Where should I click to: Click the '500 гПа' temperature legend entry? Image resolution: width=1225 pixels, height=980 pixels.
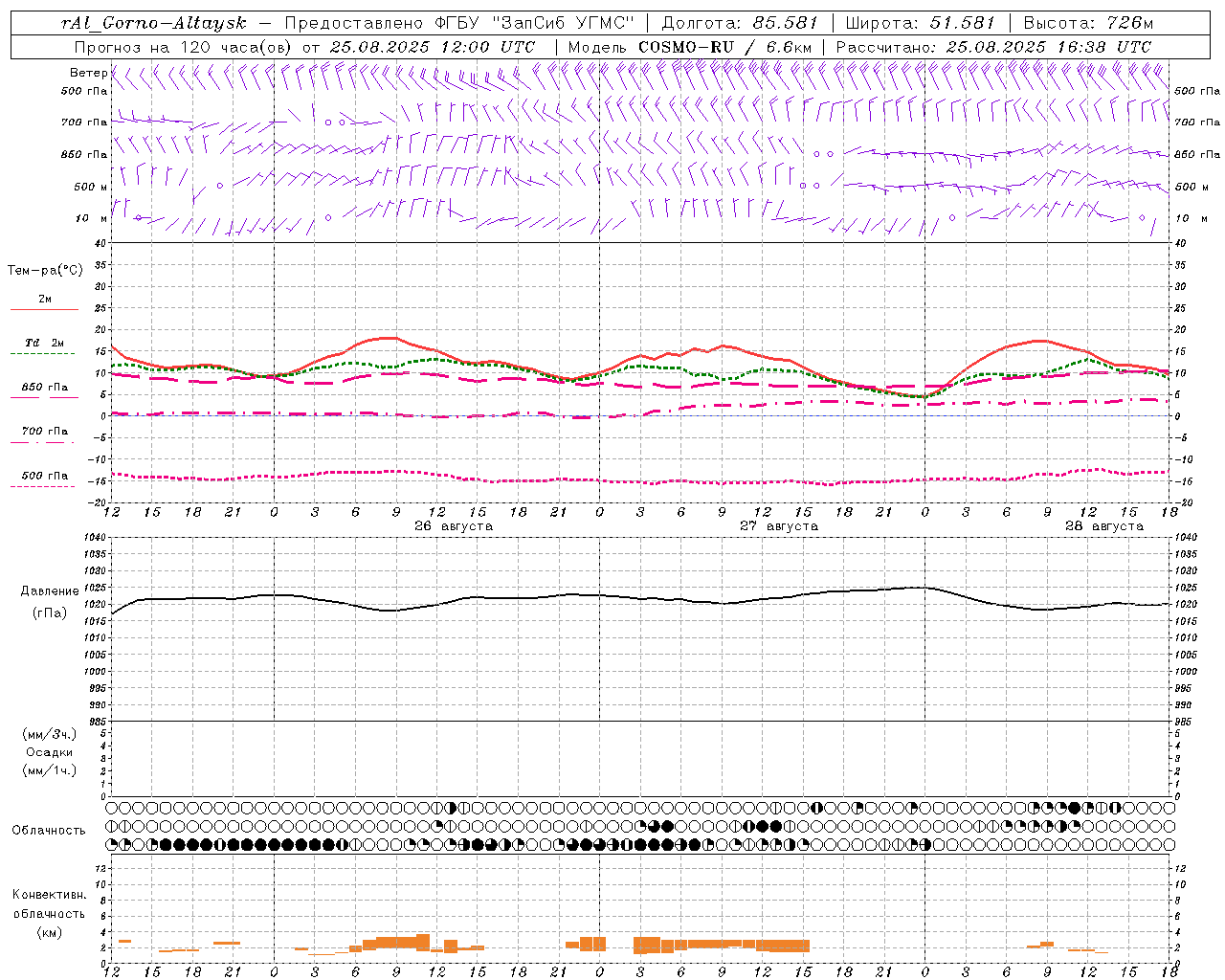45,476
